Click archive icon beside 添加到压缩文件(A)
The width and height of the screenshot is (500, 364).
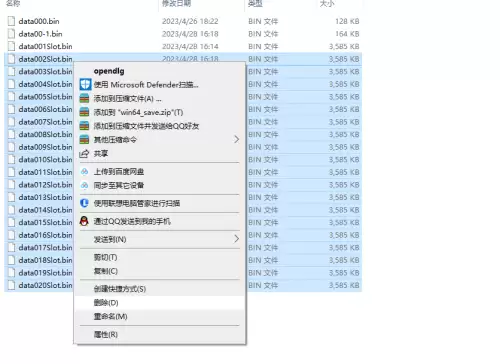(x=85, y=99)
